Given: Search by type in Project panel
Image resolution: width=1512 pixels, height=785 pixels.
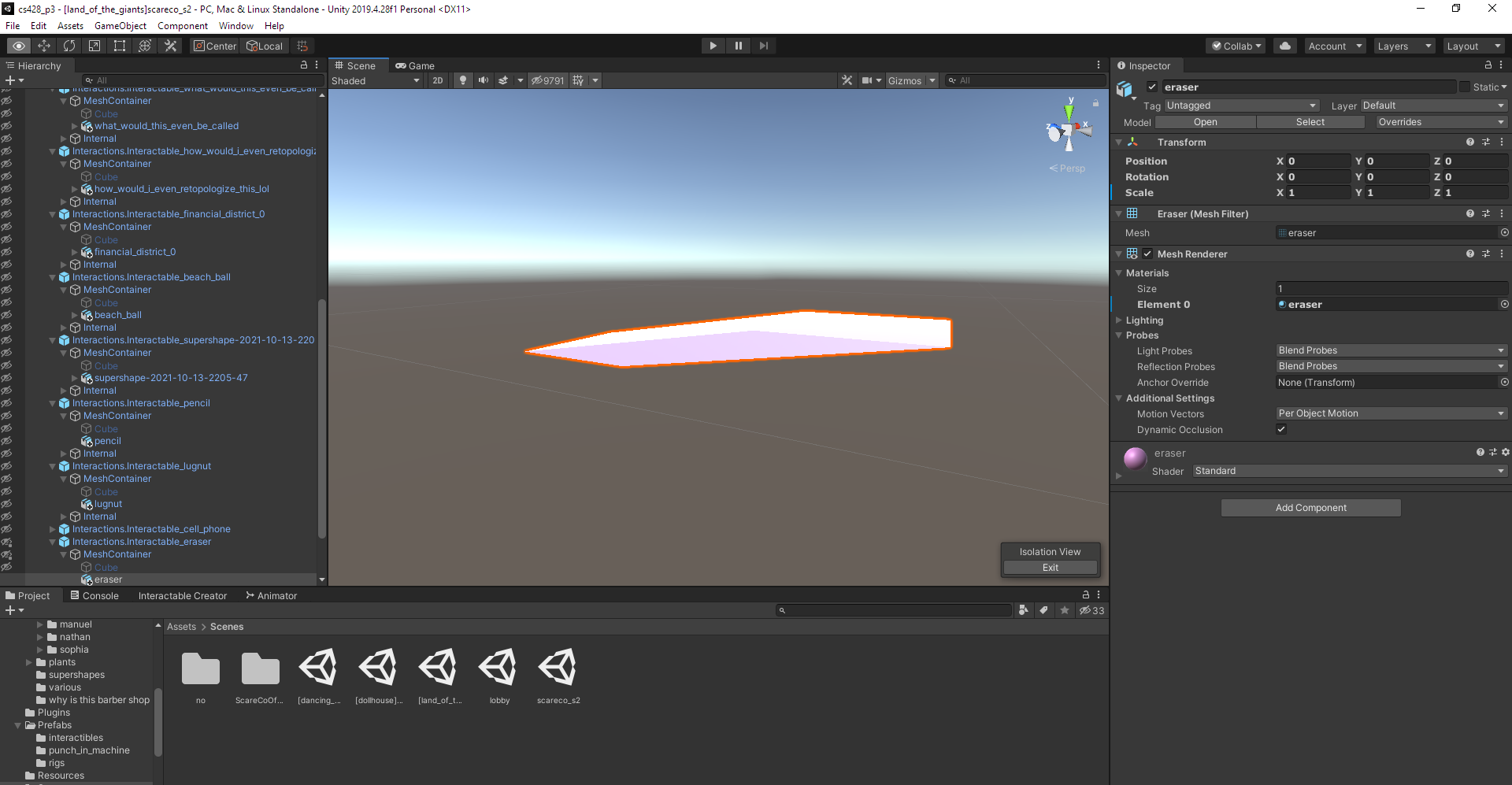Looking at the screenshot, I should 1023,610.
